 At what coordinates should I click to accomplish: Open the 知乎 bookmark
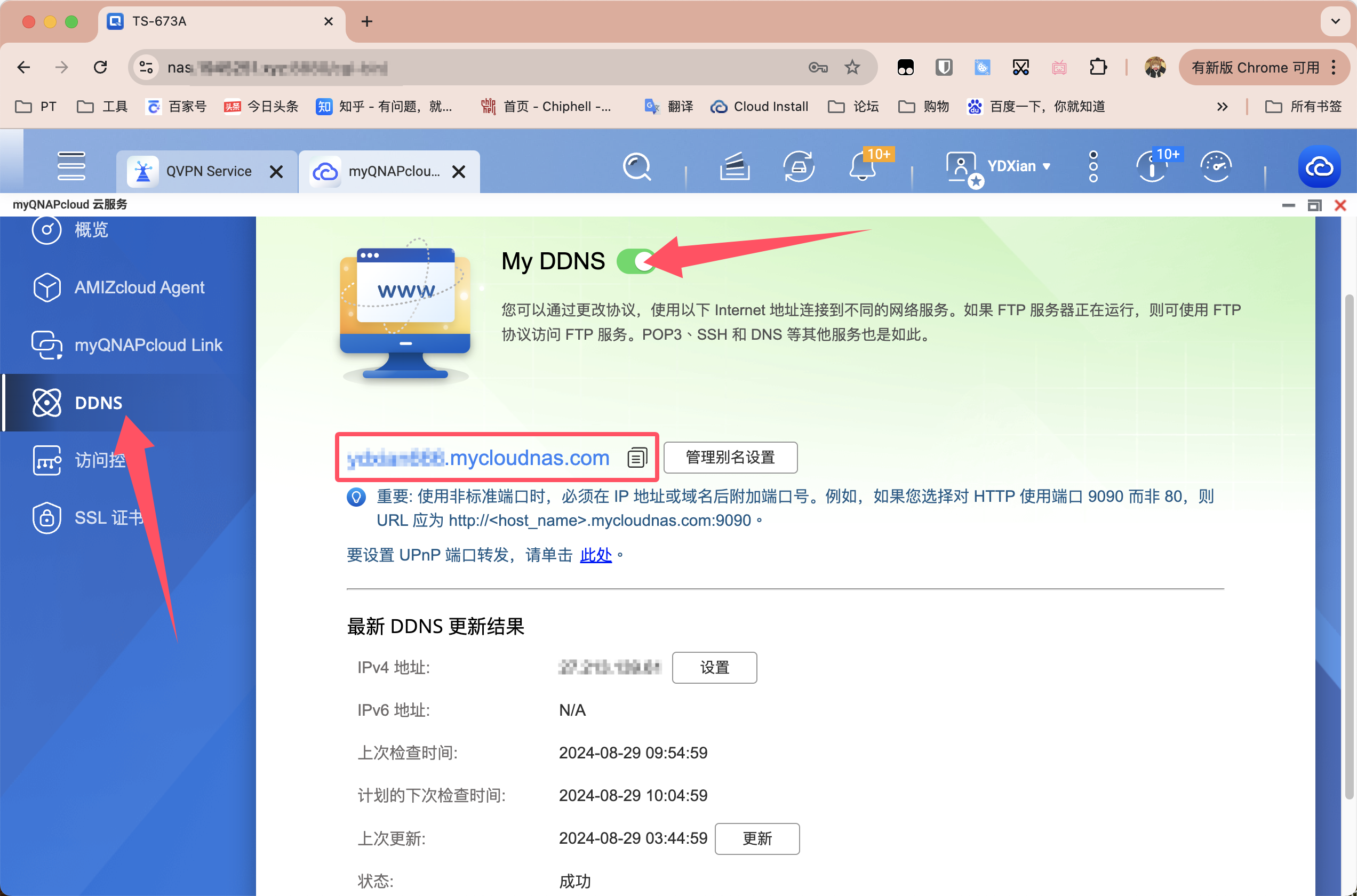pos(384,107)
